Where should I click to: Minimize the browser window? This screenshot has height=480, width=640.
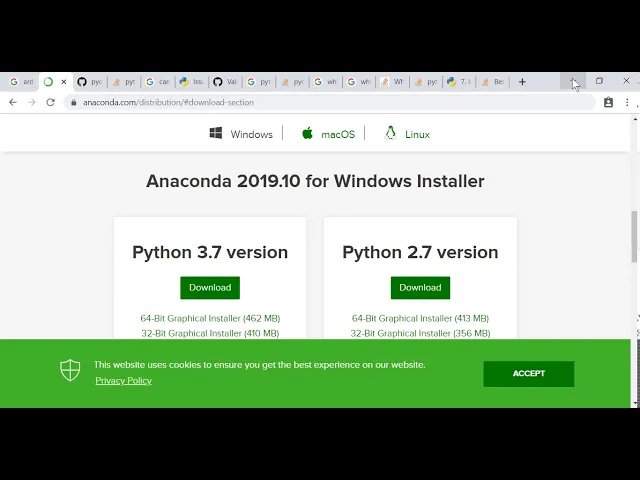(573, 81)
